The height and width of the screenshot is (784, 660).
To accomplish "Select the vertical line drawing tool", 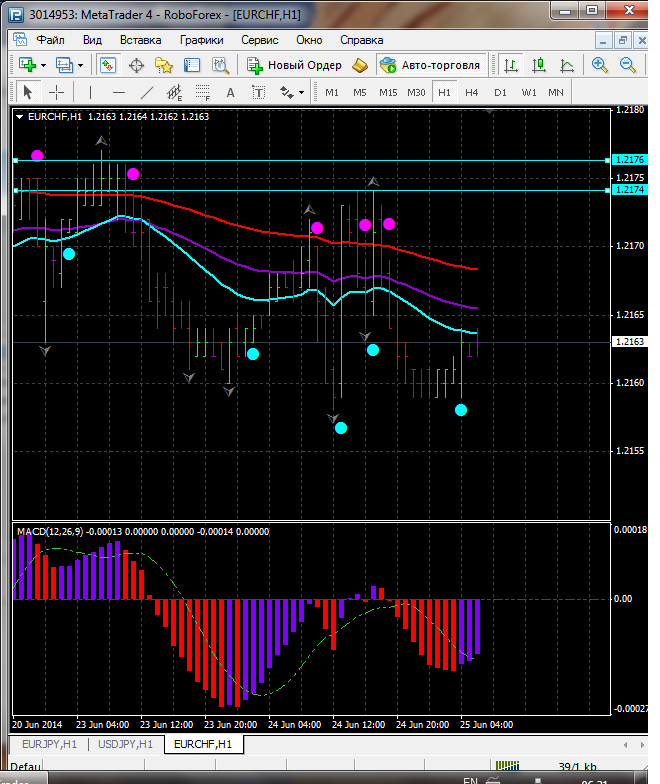I will [x=90, y=92].
